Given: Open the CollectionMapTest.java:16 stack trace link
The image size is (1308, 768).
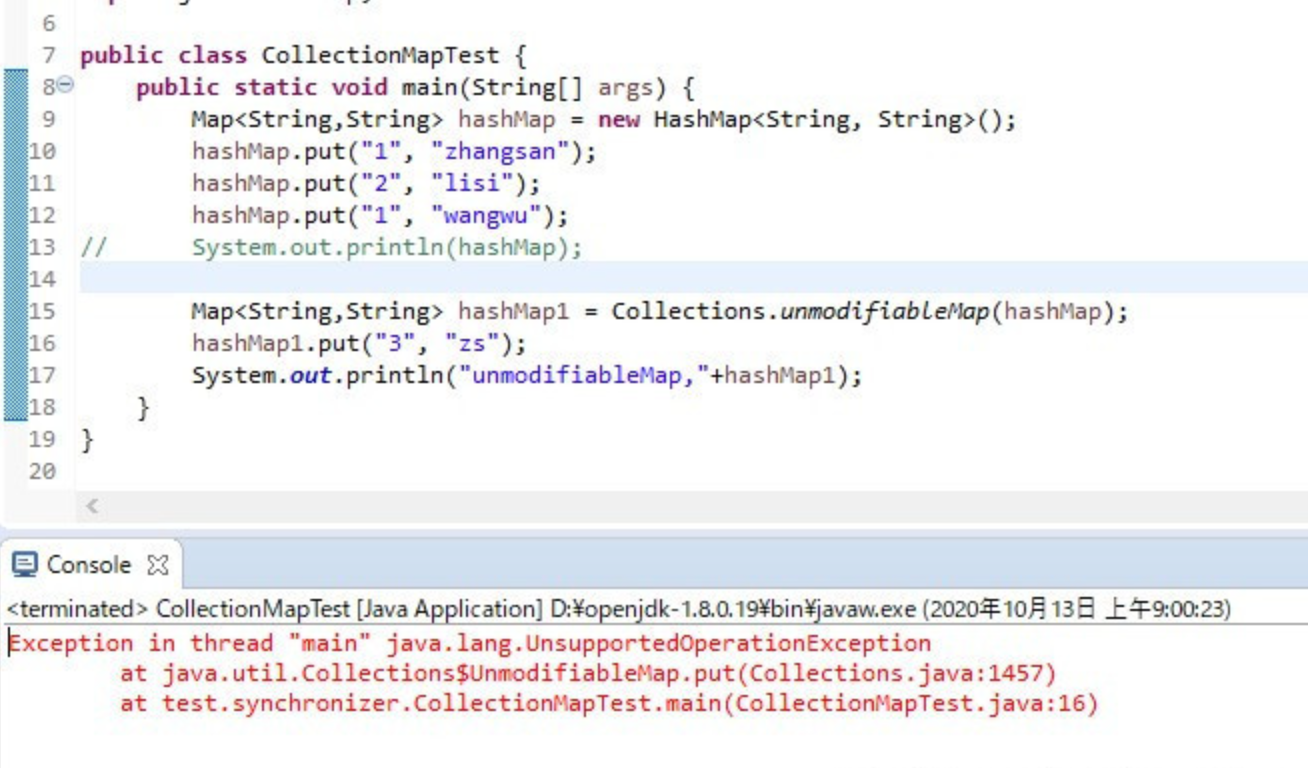Looking at the screenshot, I should tap(910, 703).
